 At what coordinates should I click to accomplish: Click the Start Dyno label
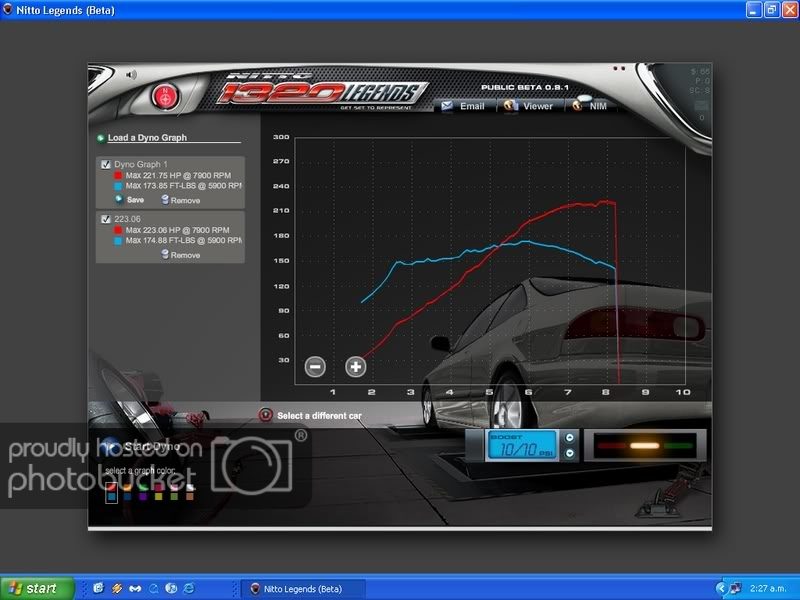[x=152, y=446]
